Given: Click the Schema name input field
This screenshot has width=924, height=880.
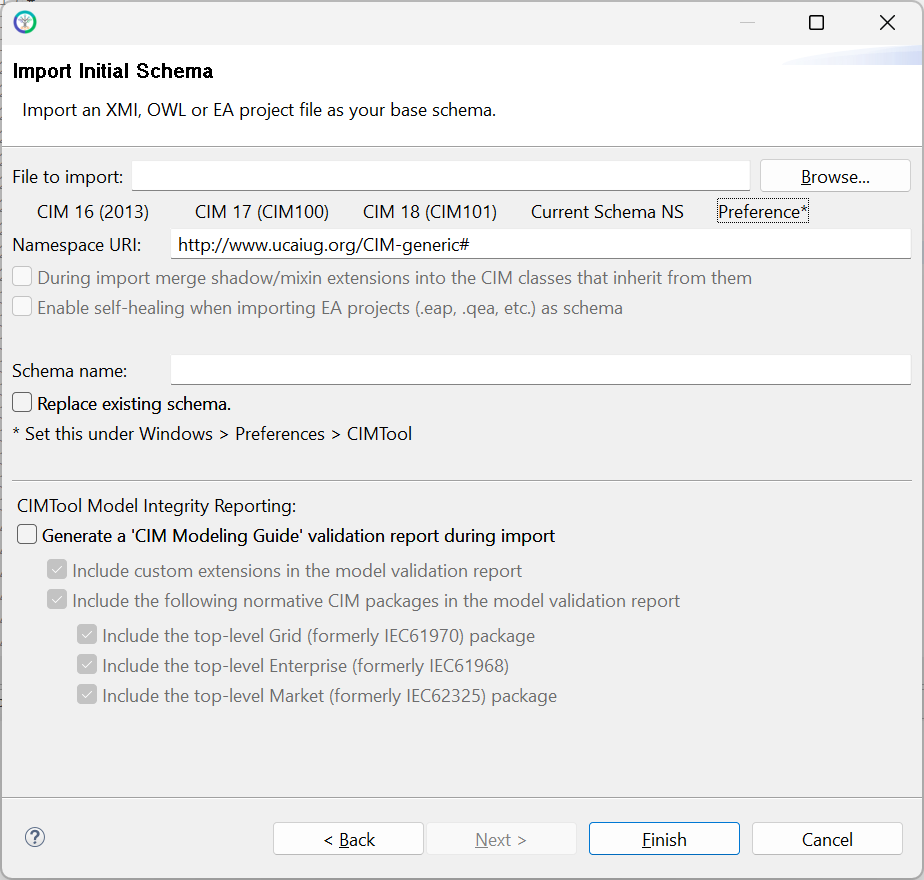Looking at the screenshot, I should click(540, 370).
